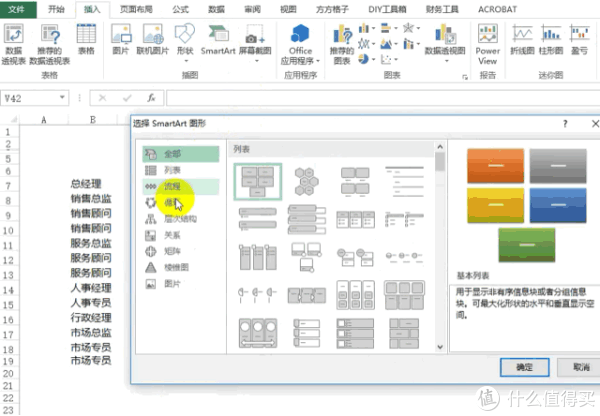Viewport: 600px width, 416px height.
Task: Insert a Column sparkline (柱形图)
Action: tap(551, 39)
